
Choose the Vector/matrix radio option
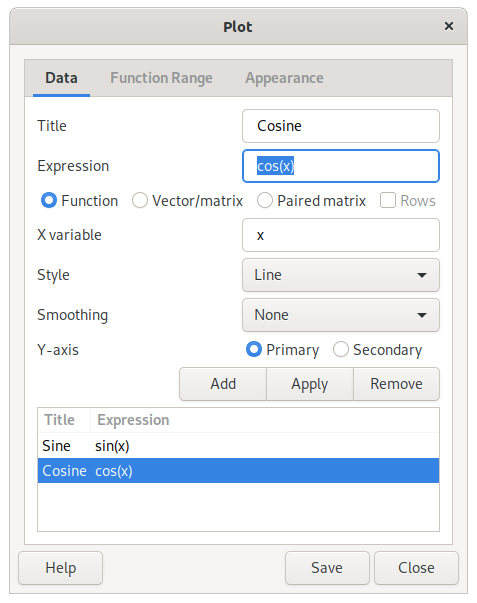[x=187, y=201]
